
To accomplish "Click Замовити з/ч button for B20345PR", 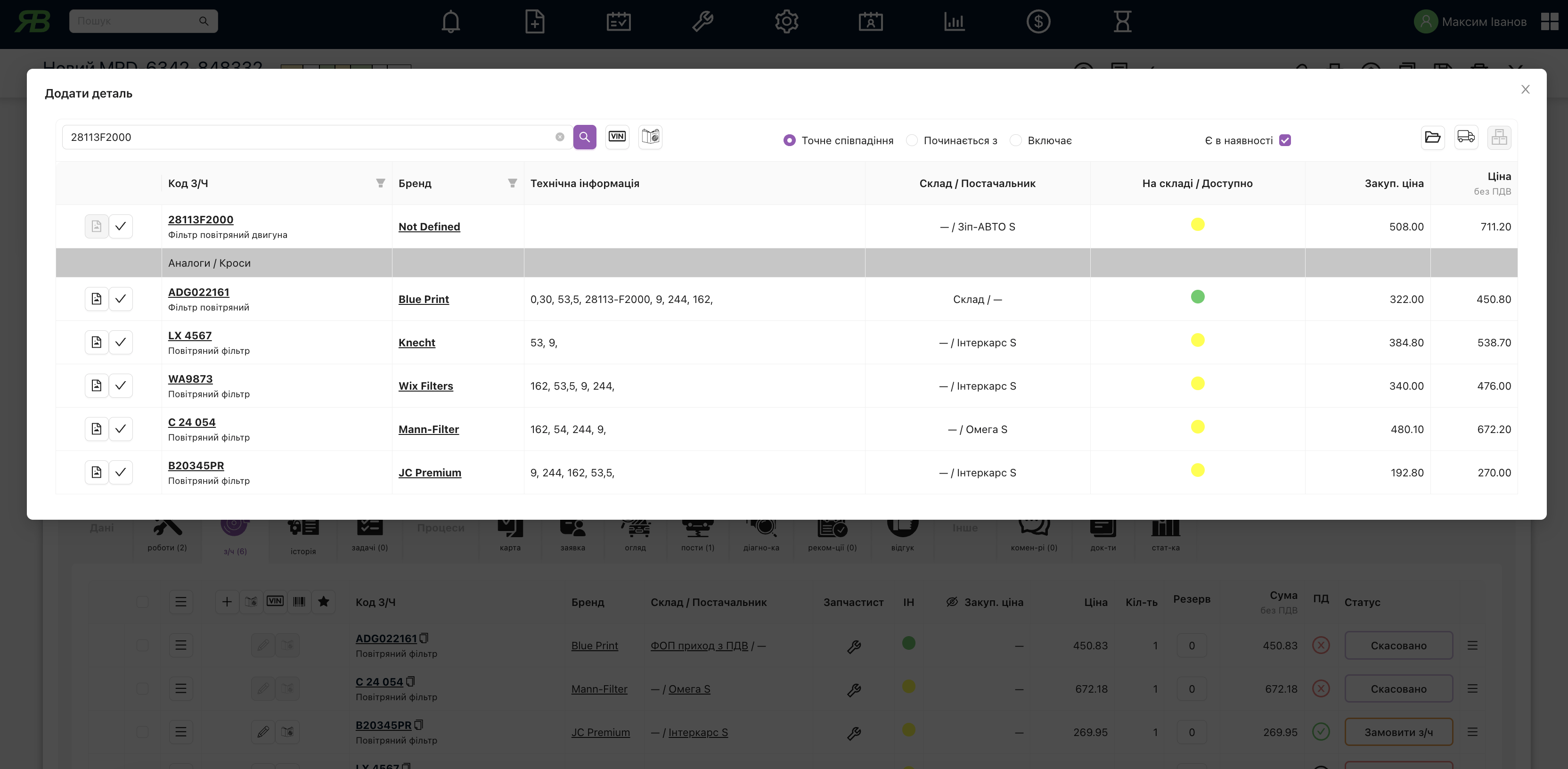I will point(1398,732).
